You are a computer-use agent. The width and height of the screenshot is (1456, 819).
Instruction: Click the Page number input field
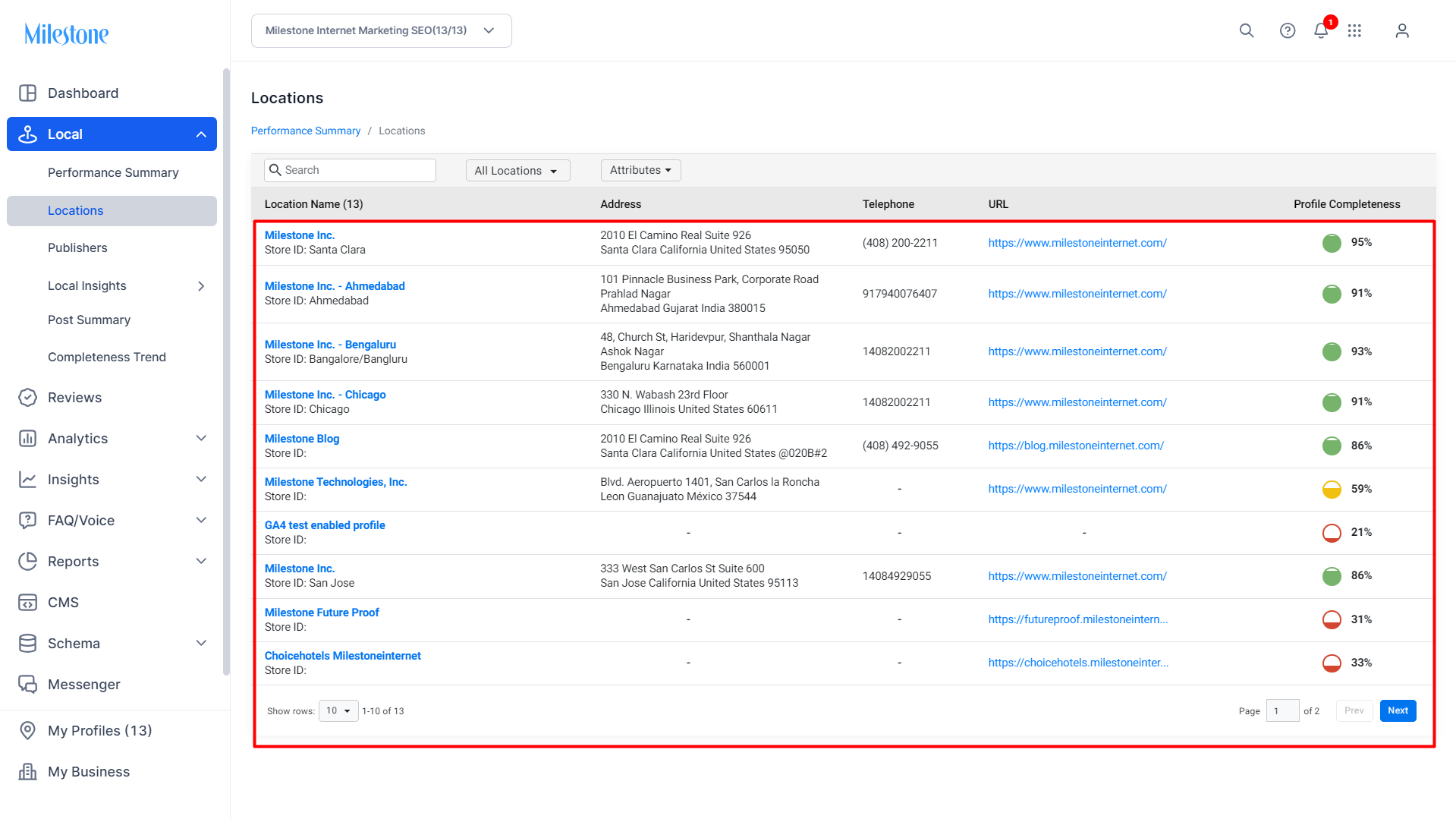pos(1282,711)
